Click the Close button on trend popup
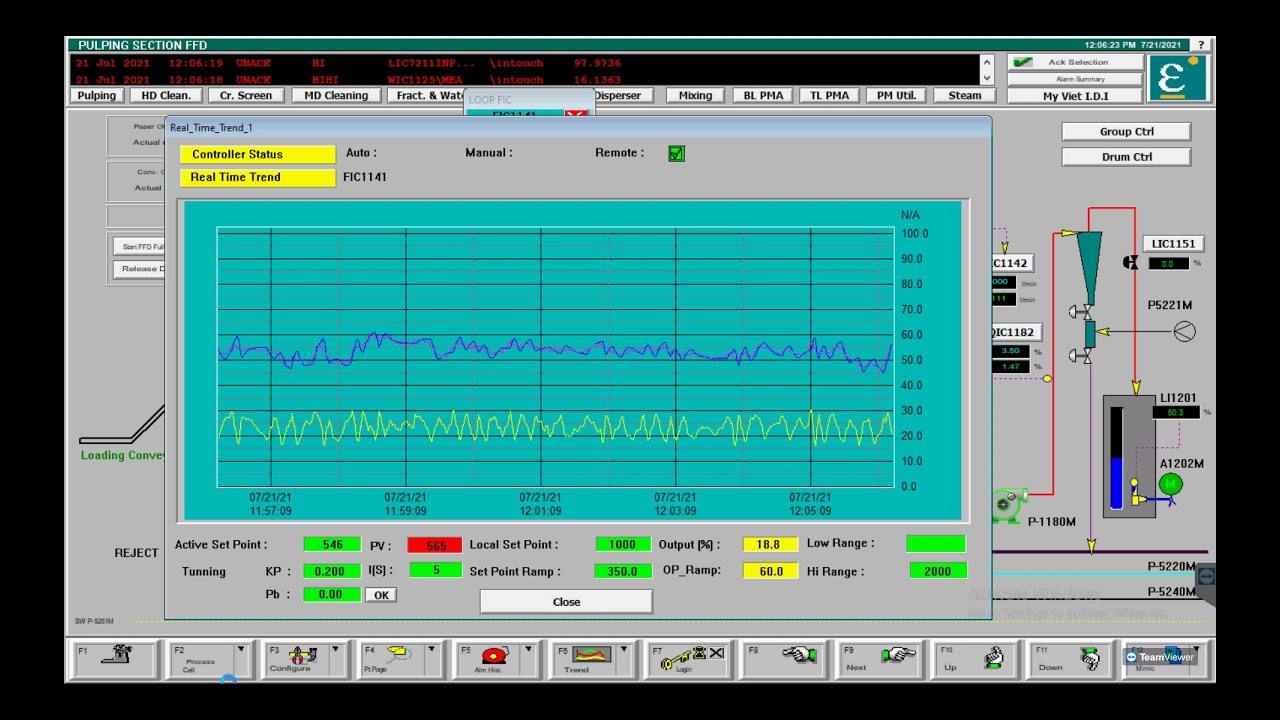Image resolution: width=1280 pixels, height=720 pixels. pos(566,602)
